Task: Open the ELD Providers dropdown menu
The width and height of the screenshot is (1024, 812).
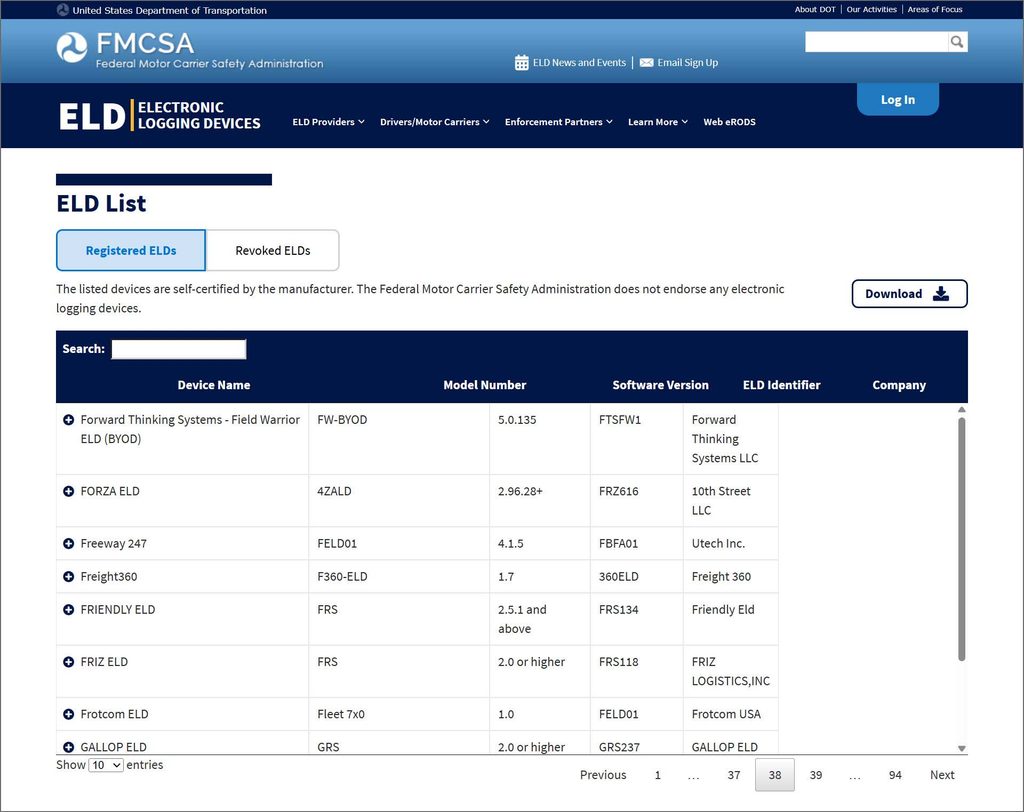Action: [328, 122]
